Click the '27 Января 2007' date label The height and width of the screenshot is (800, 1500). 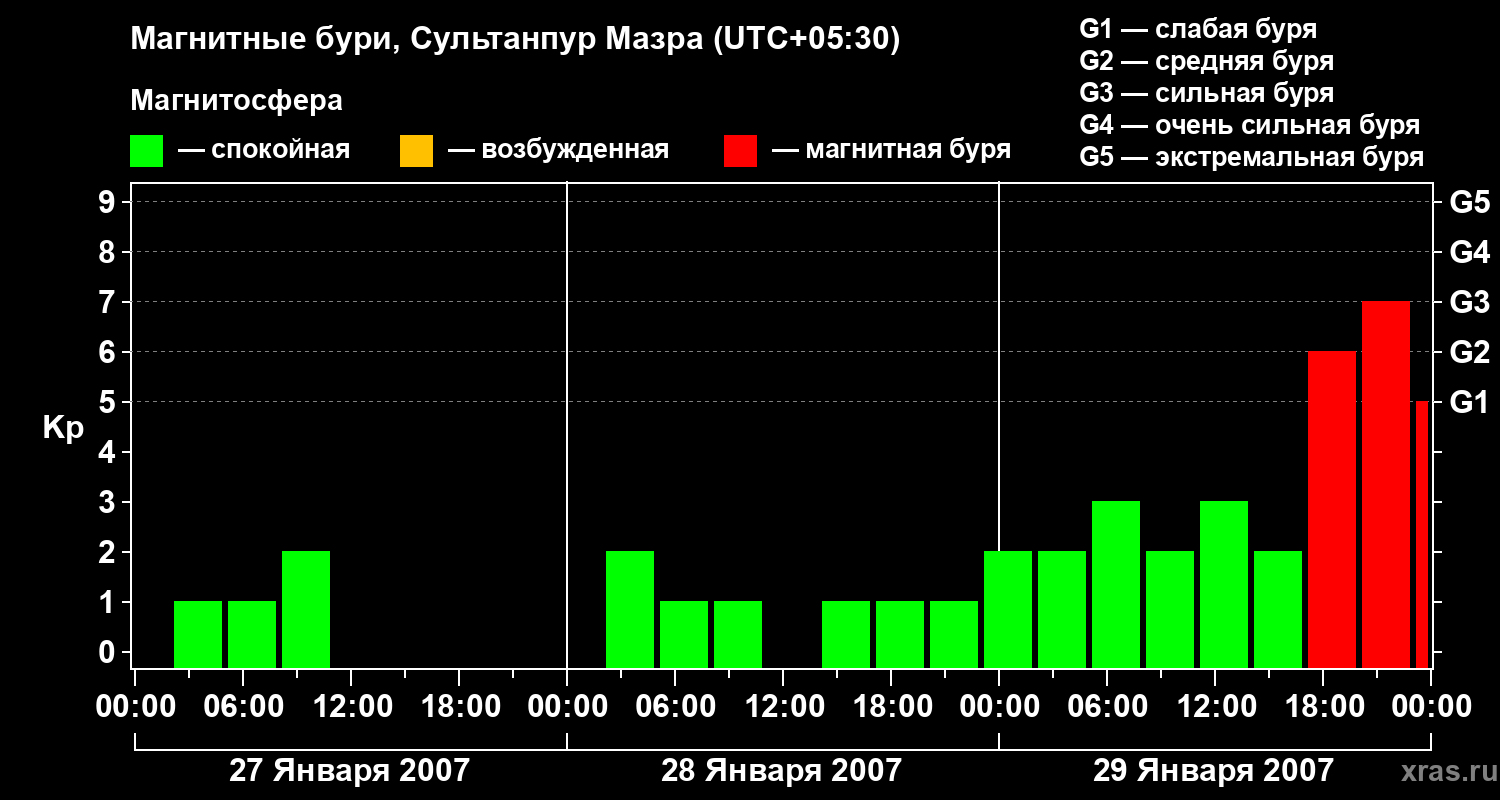click(349, 770)
